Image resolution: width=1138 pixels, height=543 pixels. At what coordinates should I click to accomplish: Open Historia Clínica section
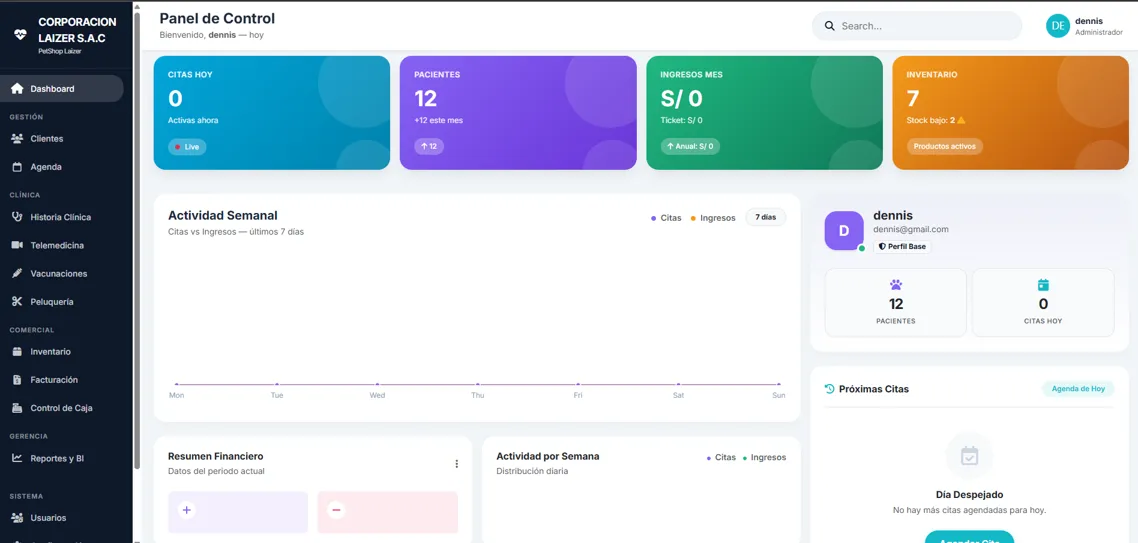coord(63,217)
